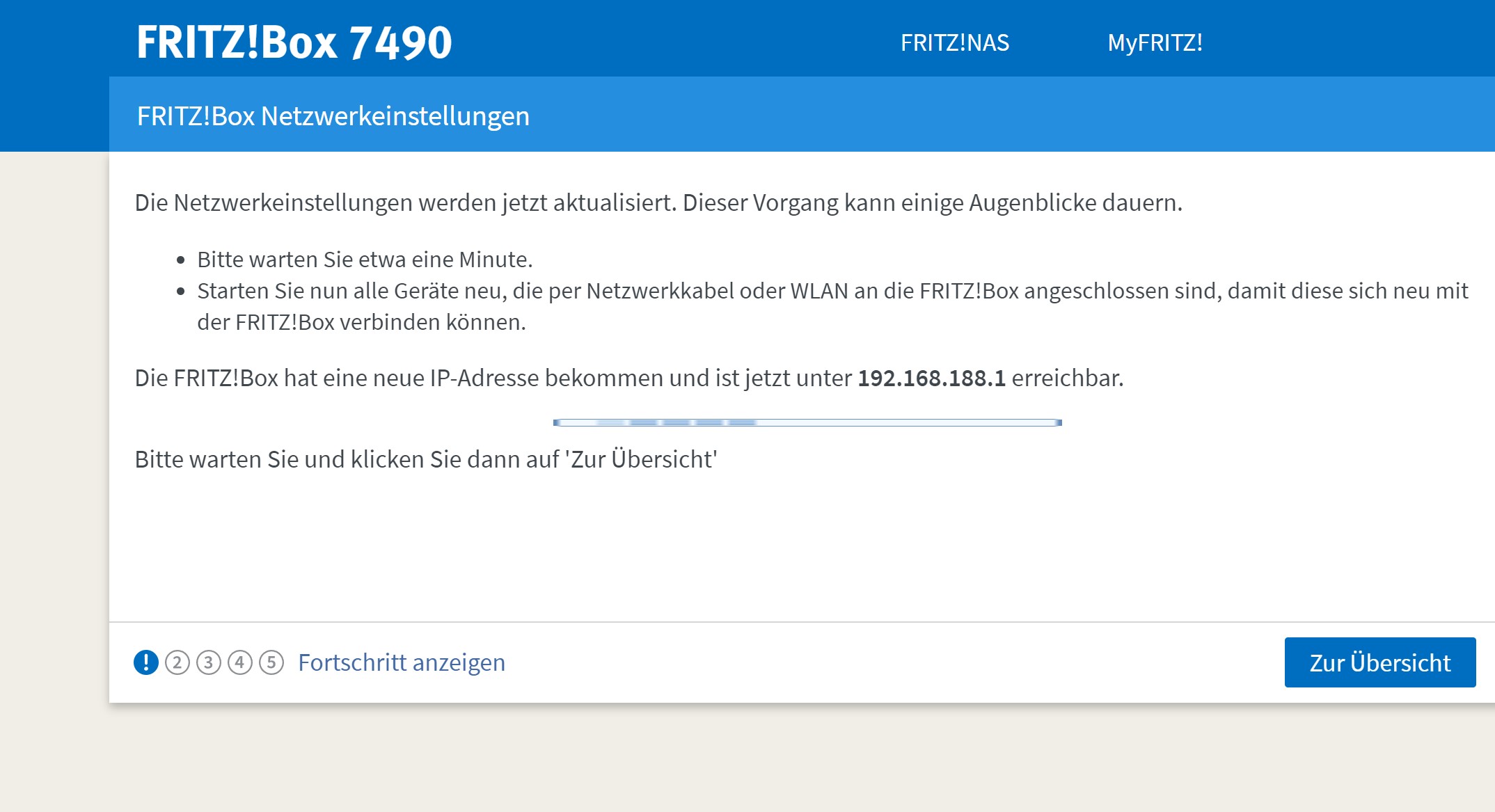Open the MyFRITZ! menu item
The image size is (1495, 812).
(1155, 43)
